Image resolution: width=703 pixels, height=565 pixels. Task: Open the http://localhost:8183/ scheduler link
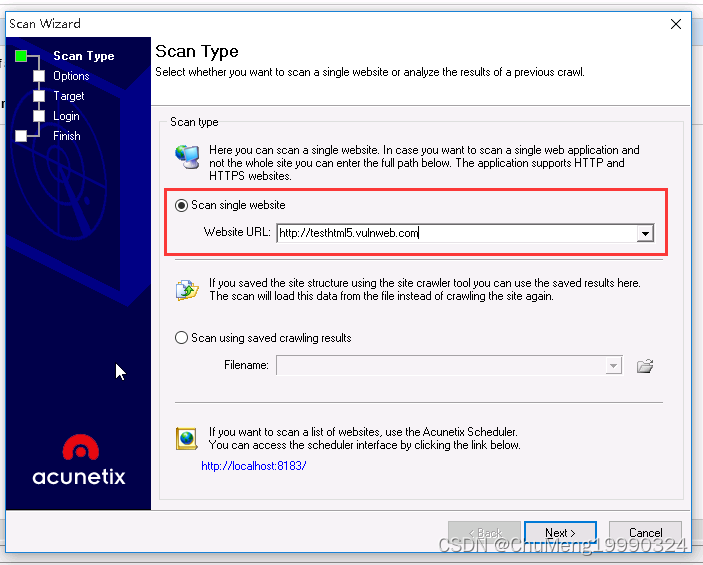254,466
